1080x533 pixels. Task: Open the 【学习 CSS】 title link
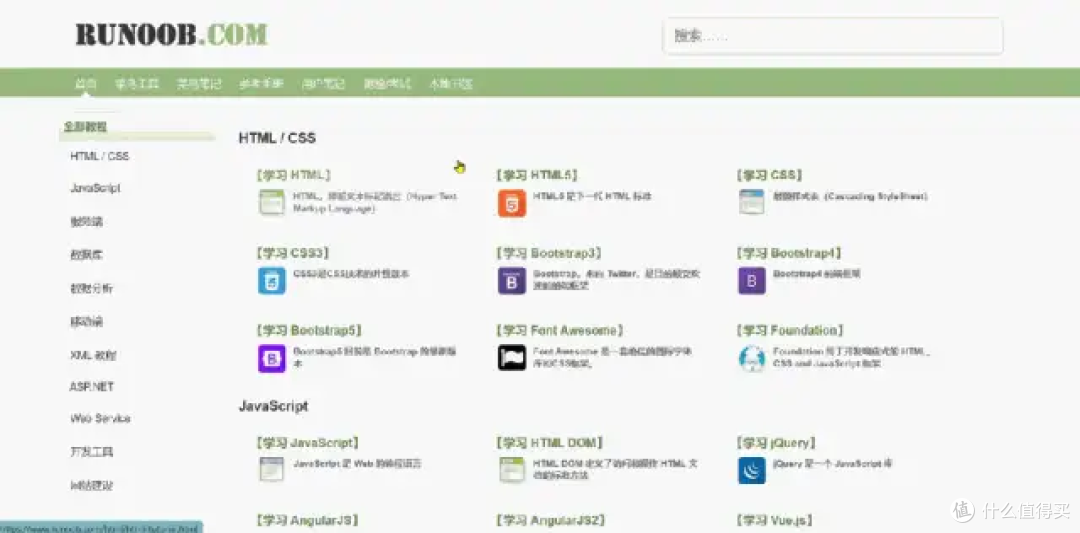coord(769,176)
